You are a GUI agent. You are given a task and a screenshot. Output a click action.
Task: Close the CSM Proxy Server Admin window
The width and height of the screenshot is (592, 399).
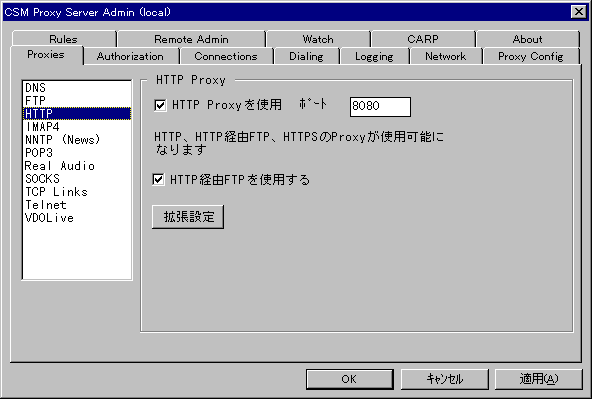point(578,12)
